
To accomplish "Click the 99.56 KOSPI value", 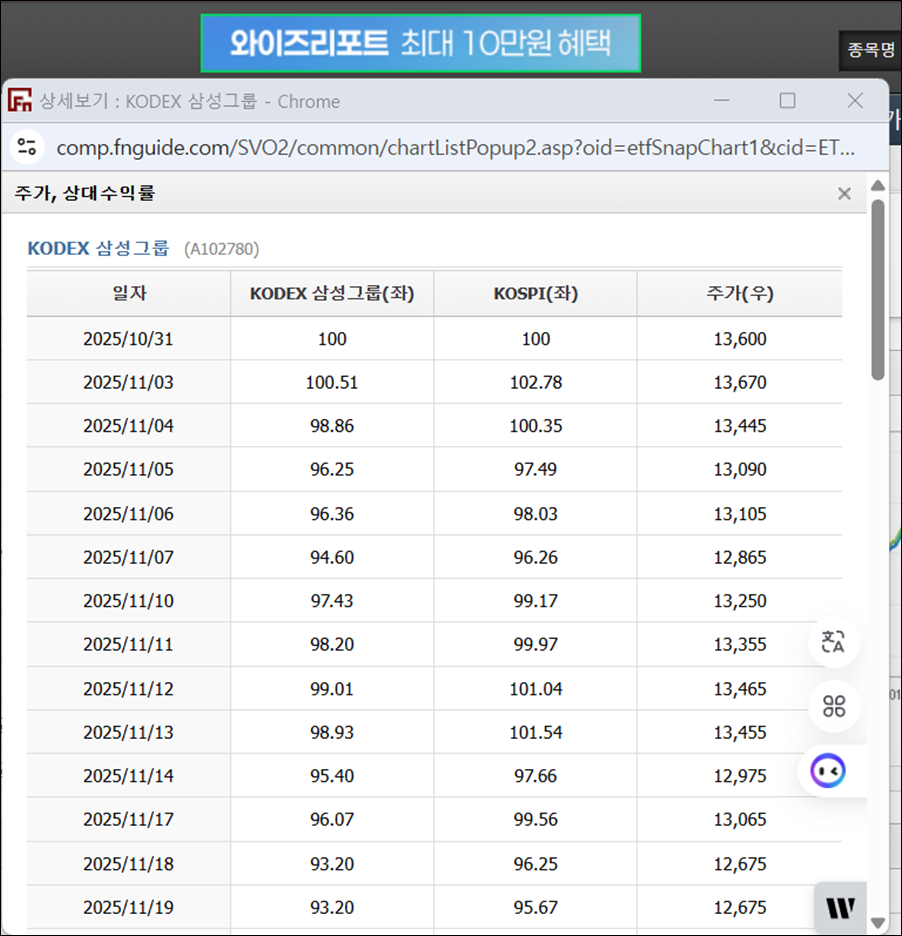I will pos(535,819).
